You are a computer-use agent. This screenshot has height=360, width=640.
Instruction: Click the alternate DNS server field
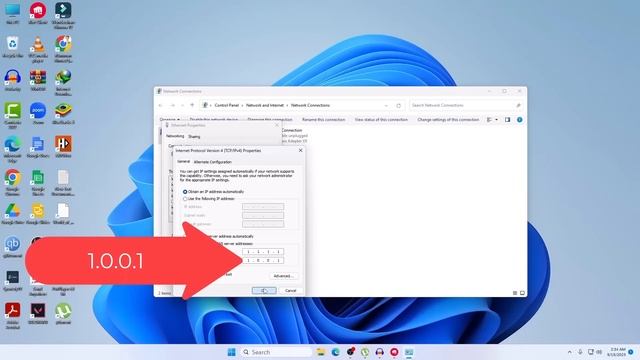coord(263,260)
